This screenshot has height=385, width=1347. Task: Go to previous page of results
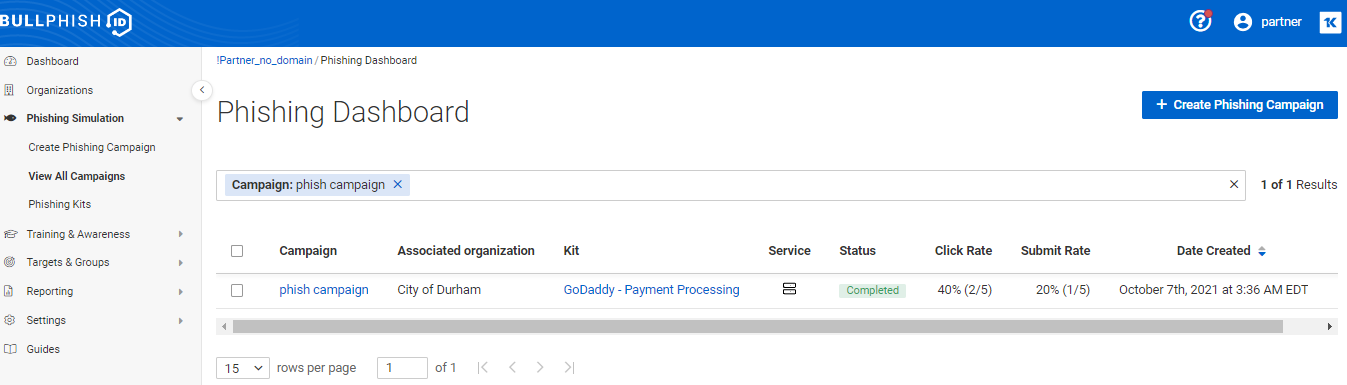coord(512,367)
